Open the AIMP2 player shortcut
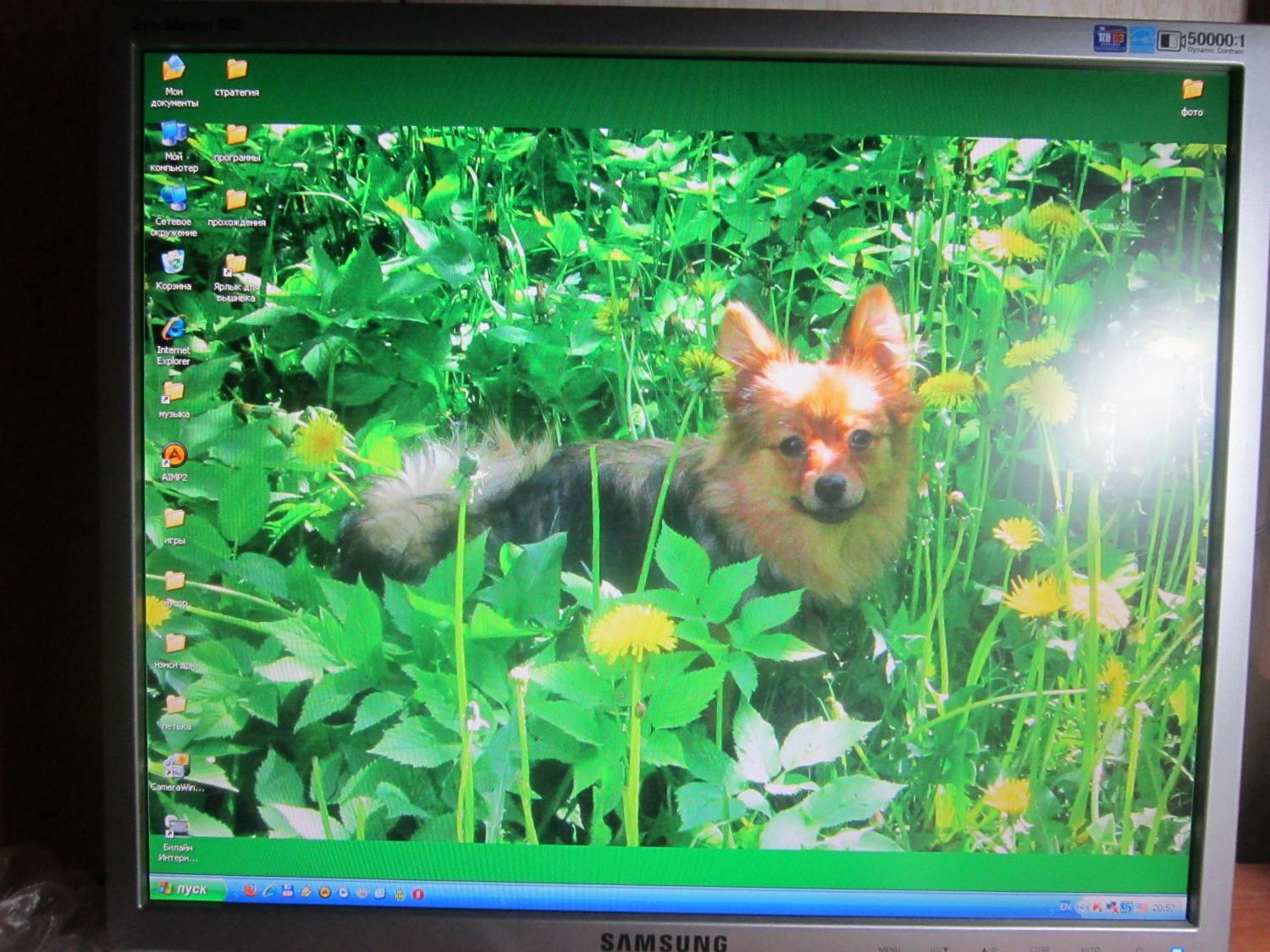1270x952 pixels. click(174, 456)
